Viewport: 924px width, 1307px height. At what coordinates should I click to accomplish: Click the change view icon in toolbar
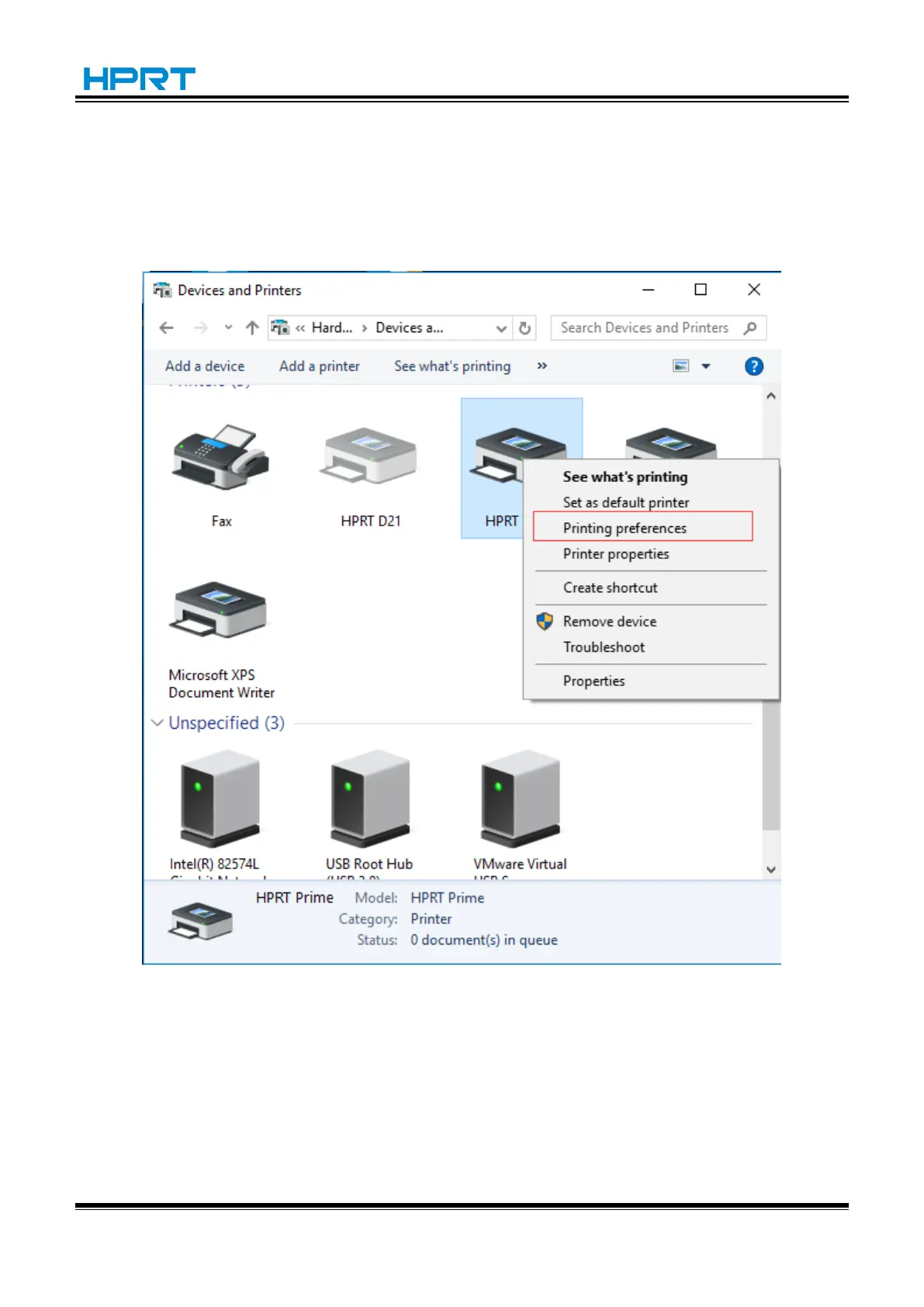681,366
